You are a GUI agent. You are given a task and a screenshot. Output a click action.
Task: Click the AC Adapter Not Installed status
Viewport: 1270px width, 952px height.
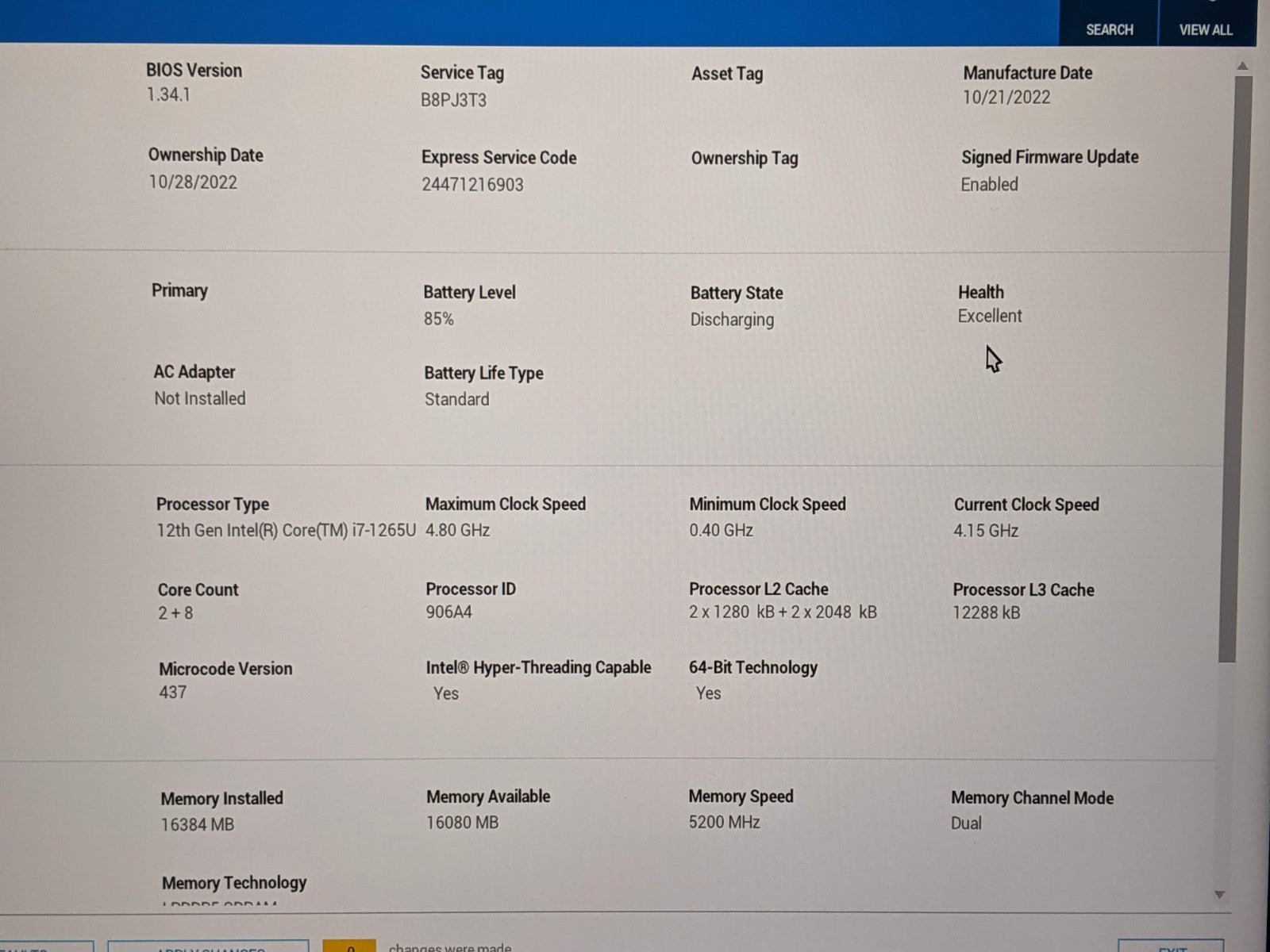200,398
